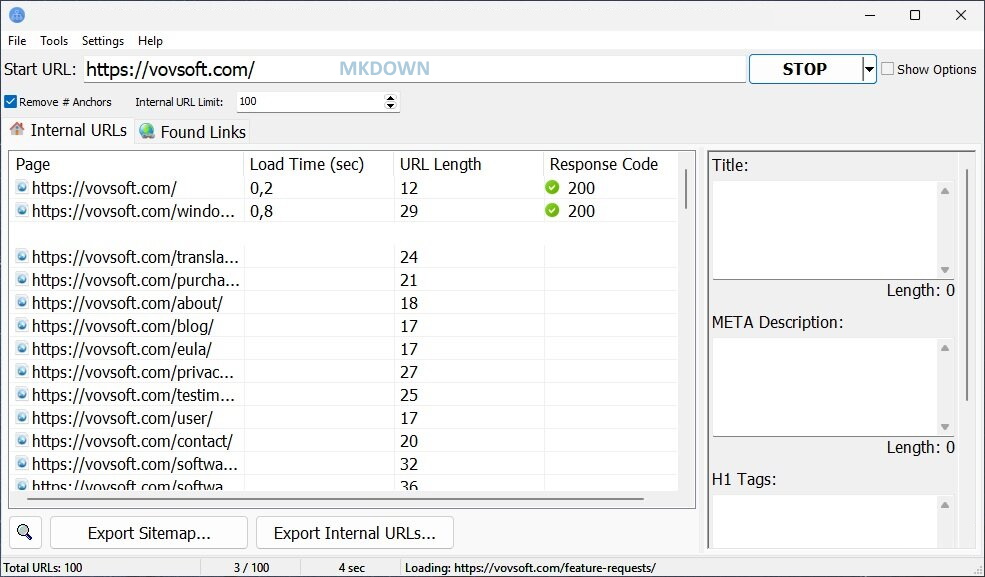Open the Settings menu
This screenshot has height=577, width=985.
103,41
